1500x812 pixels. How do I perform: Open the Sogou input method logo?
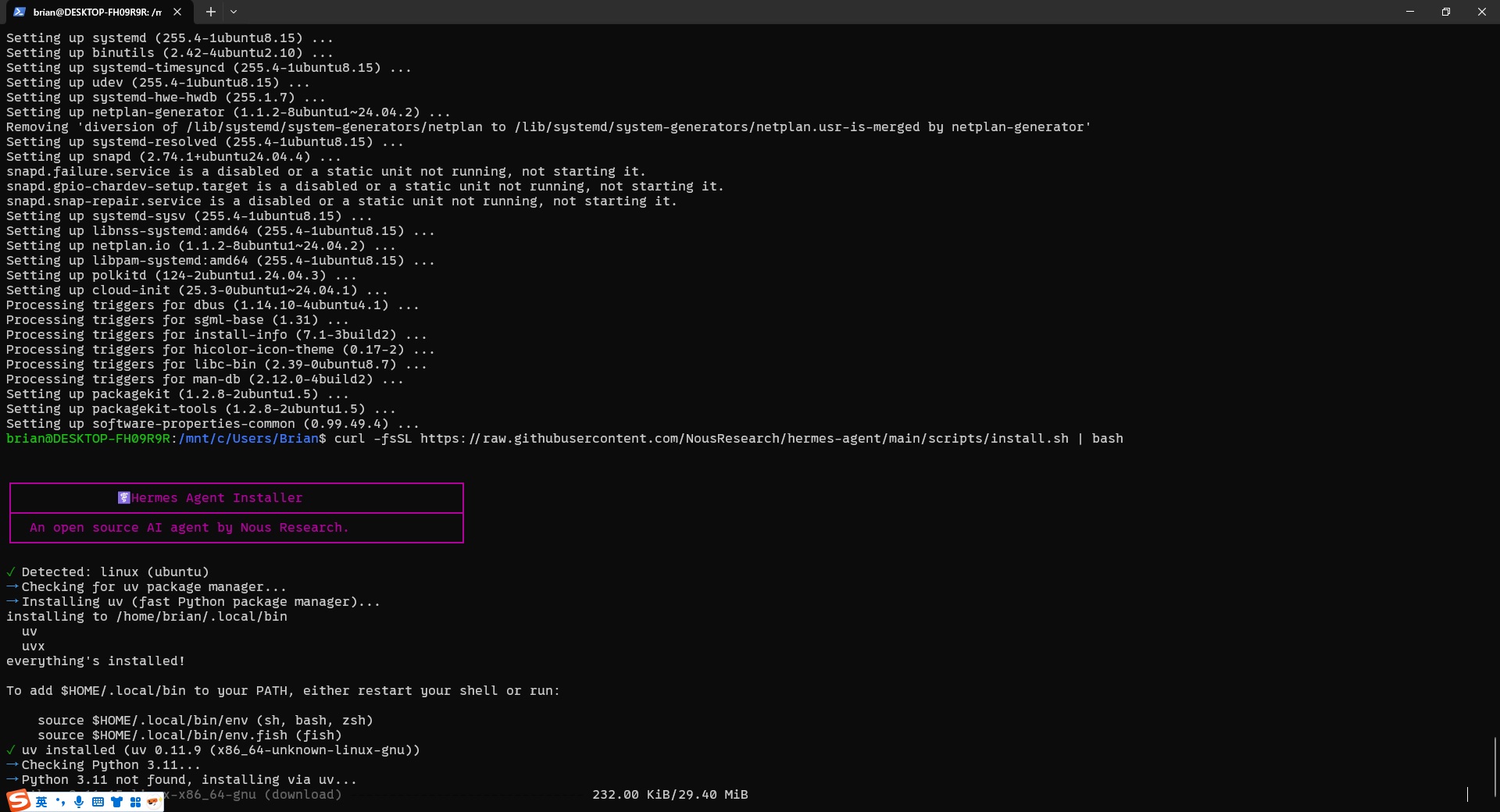click(19, 800)
